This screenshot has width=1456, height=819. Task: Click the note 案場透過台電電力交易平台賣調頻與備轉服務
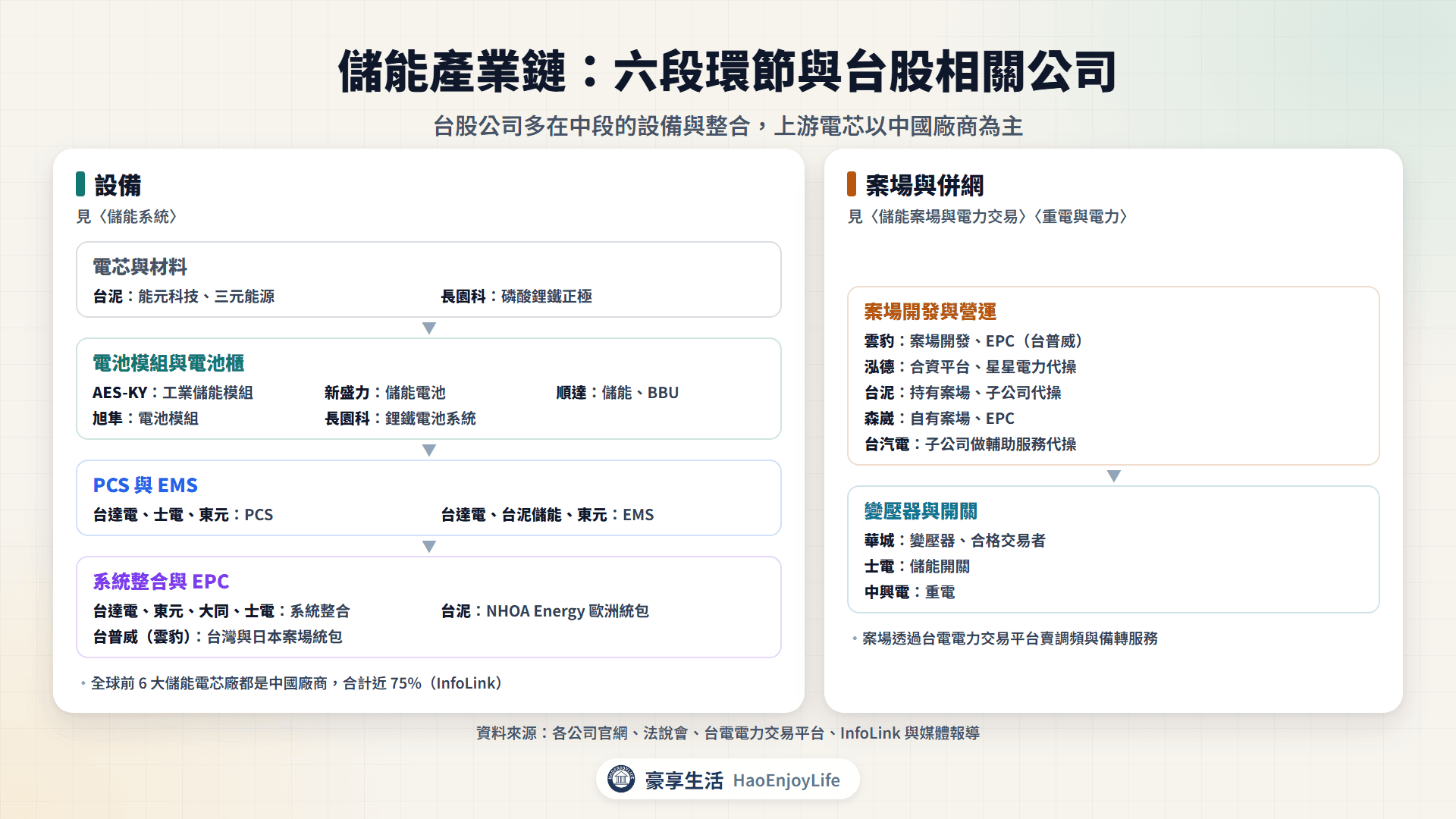(x=1010, y=639)
